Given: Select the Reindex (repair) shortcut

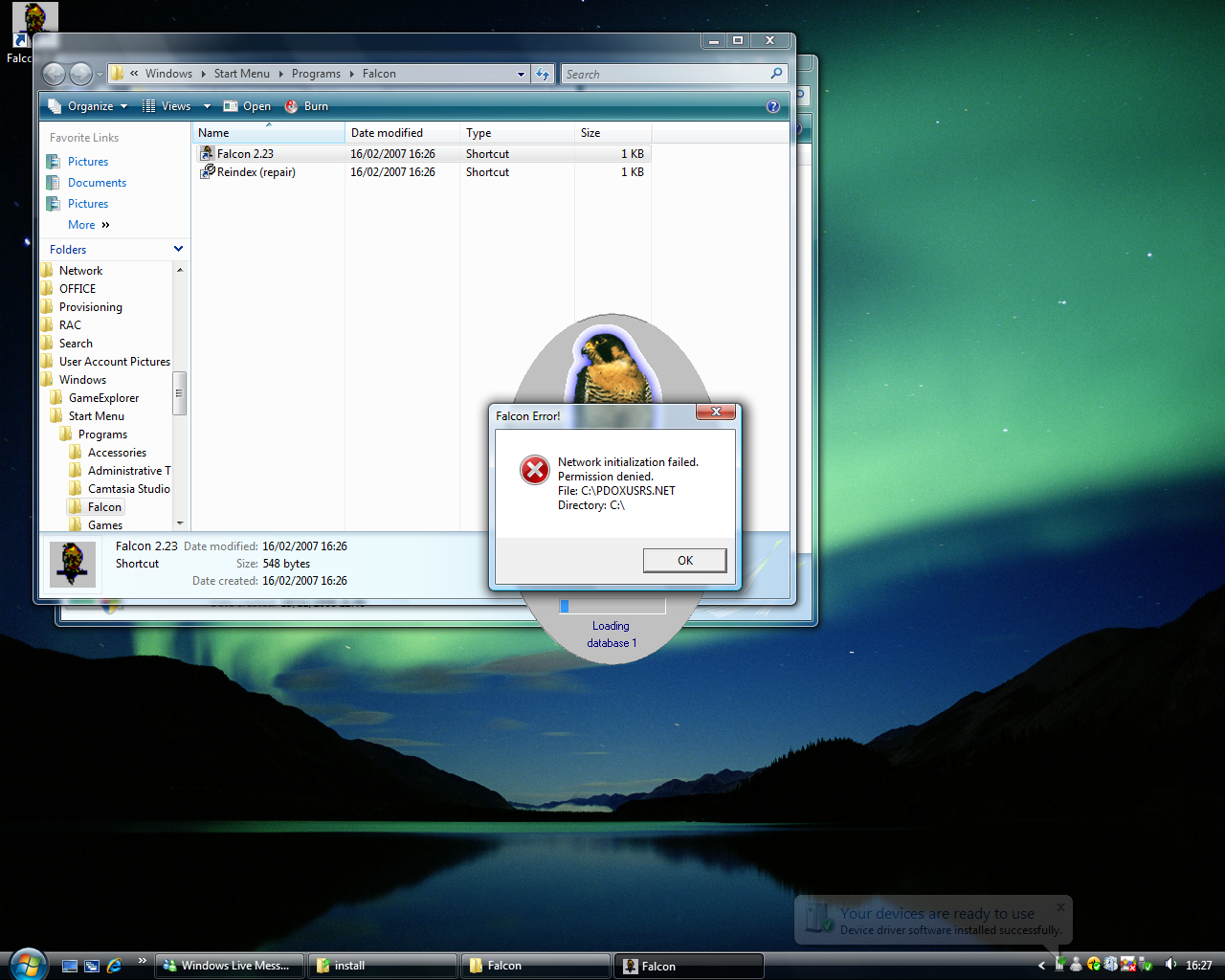Looking at the screenshot, I should click(256, 172).
